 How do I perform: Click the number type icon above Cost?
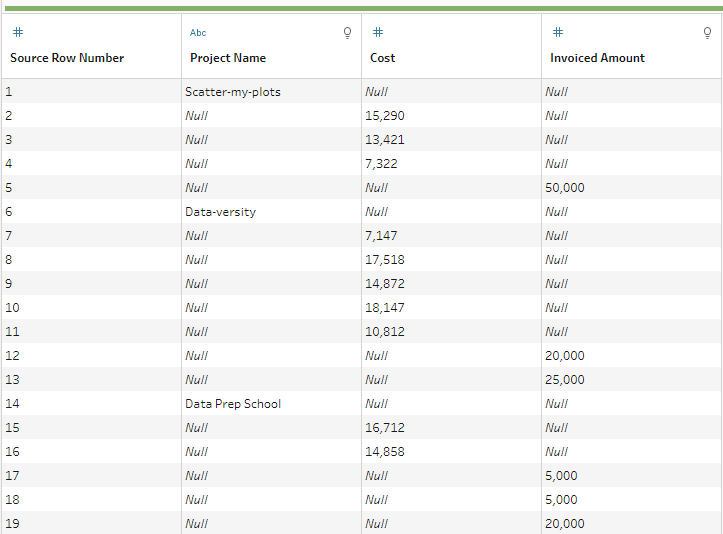[378, 32]
